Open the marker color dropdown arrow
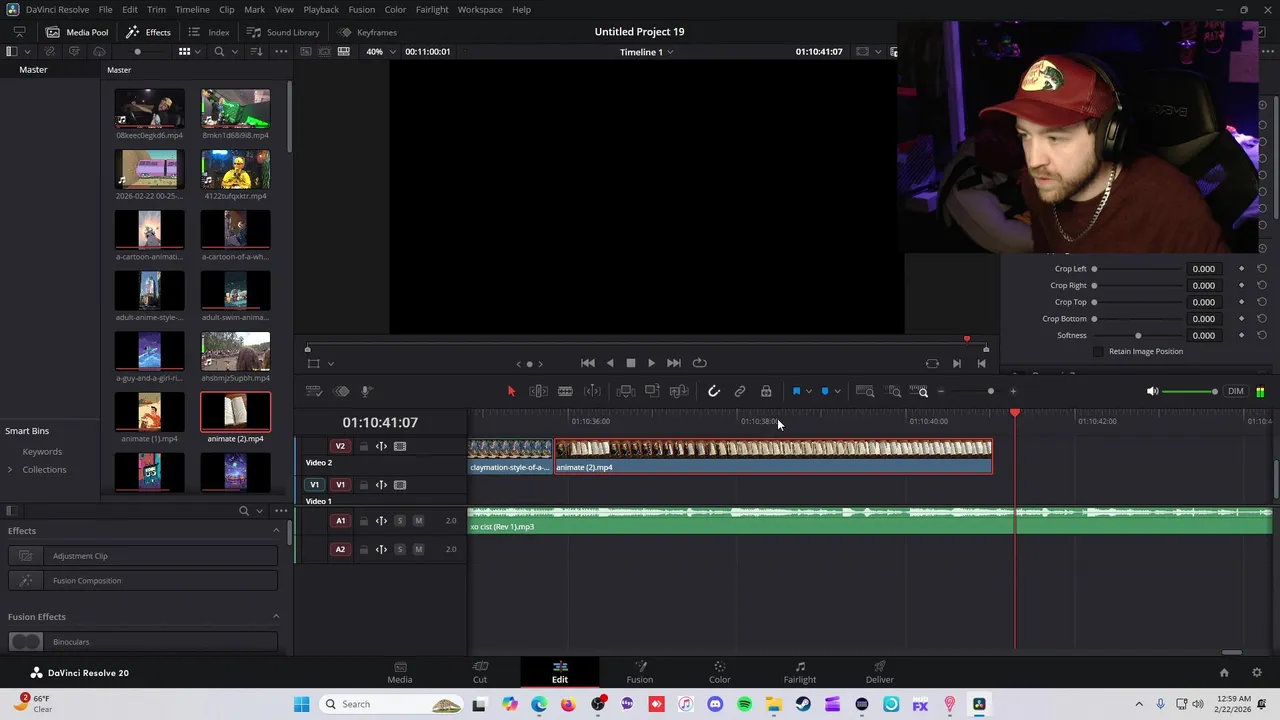The width and height of the screenshot is (1280, 720). coord(837,391)
